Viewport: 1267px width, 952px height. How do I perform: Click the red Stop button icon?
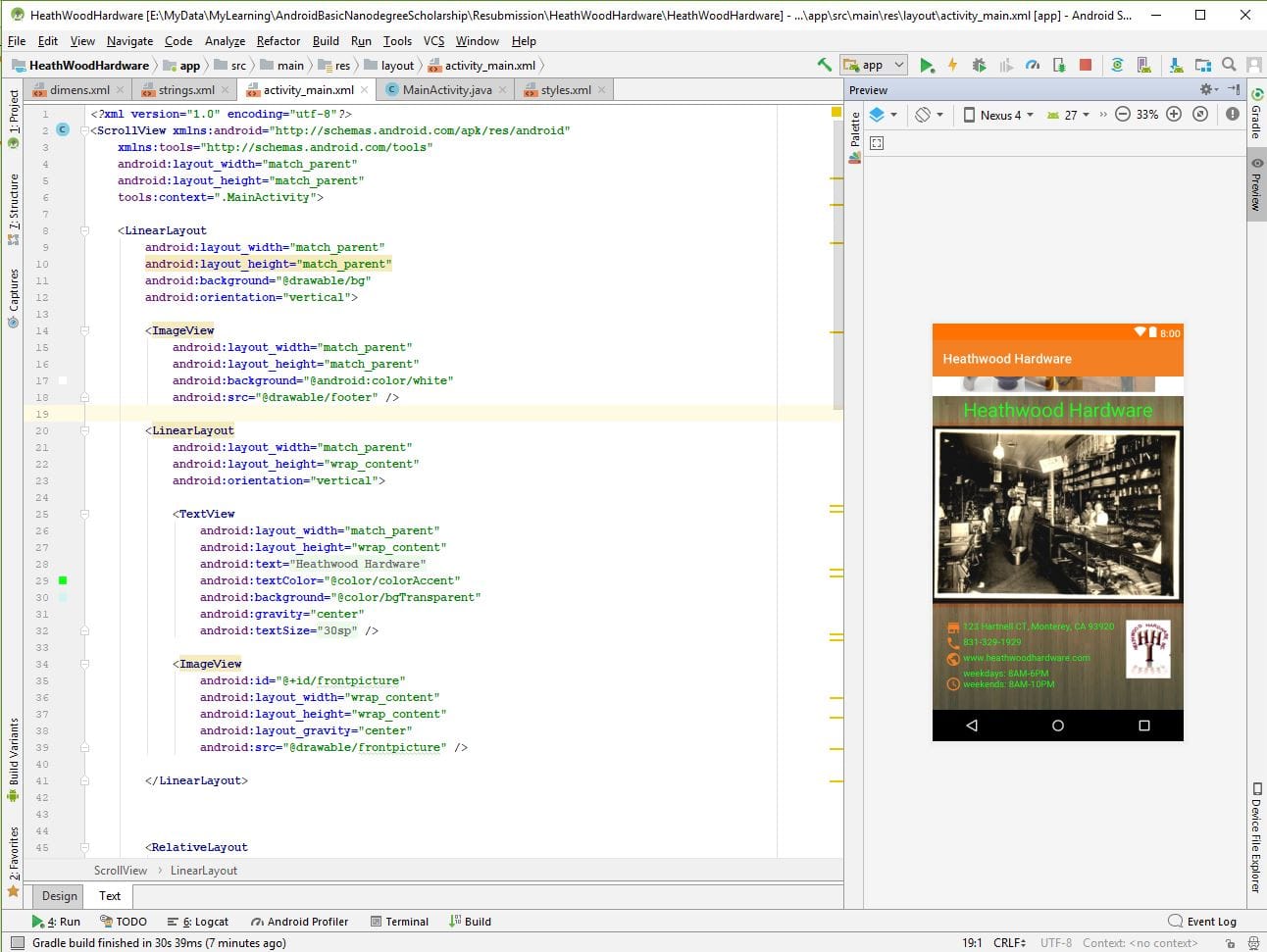[1085, 65]
